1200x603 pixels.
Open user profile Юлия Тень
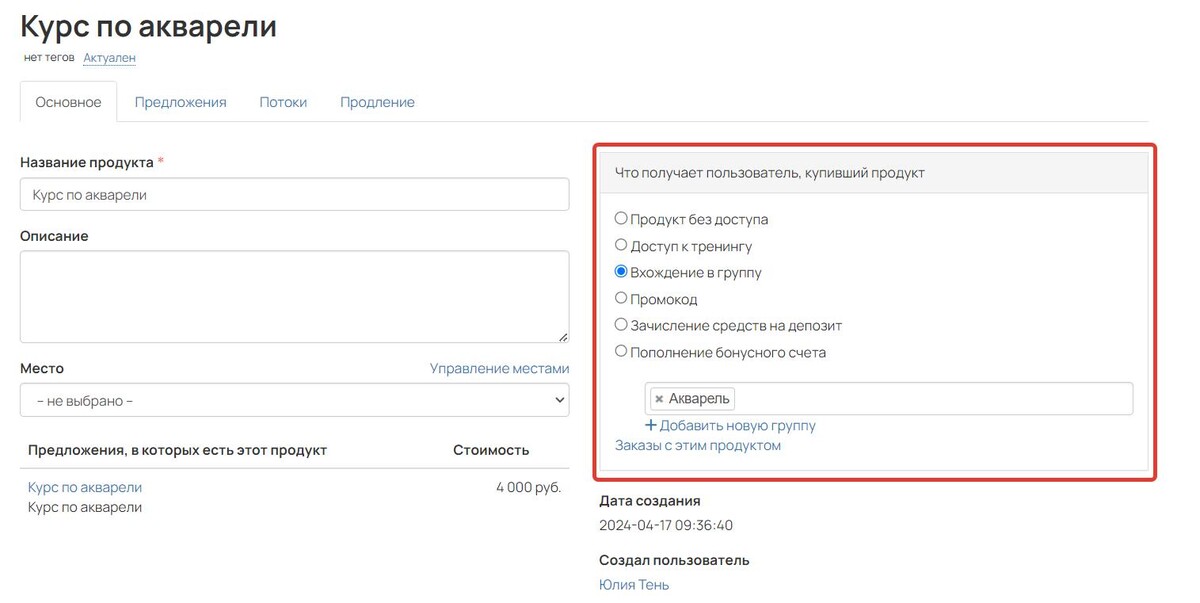[634, 585]
